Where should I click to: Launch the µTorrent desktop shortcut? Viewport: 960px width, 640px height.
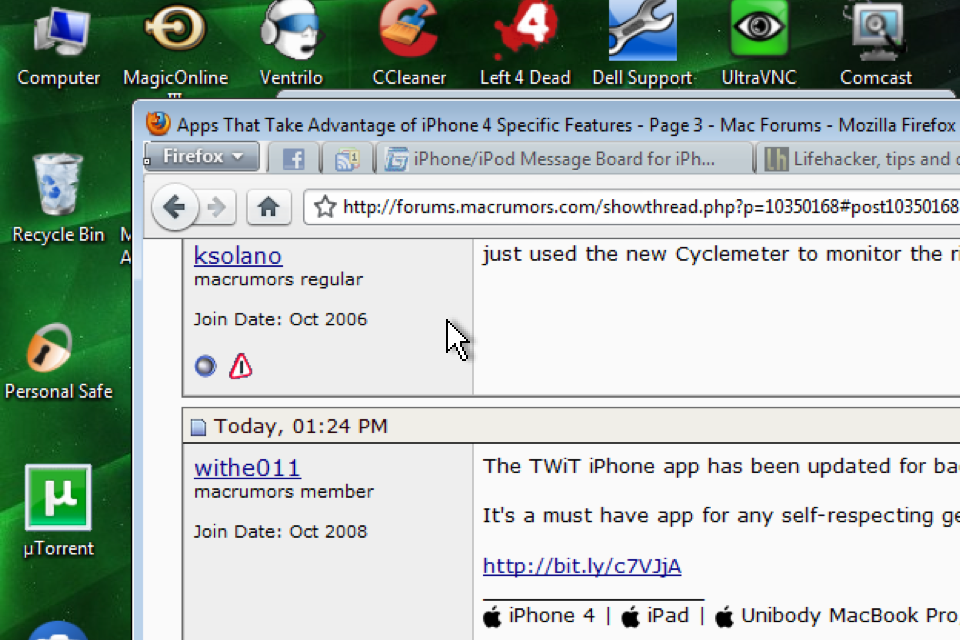[x=58, y=511]
